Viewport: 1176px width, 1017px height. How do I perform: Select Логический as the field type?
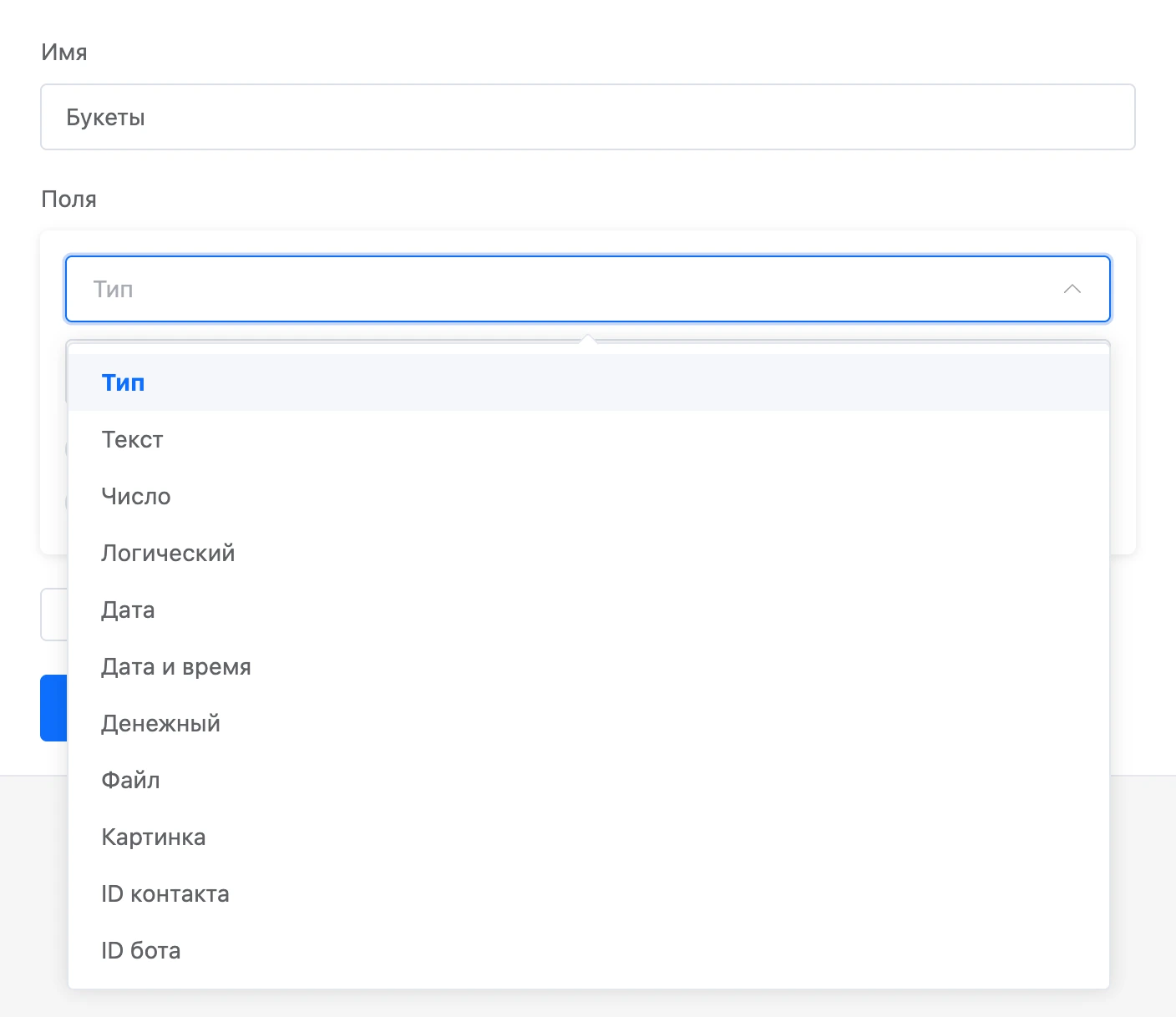coord(589,553)
